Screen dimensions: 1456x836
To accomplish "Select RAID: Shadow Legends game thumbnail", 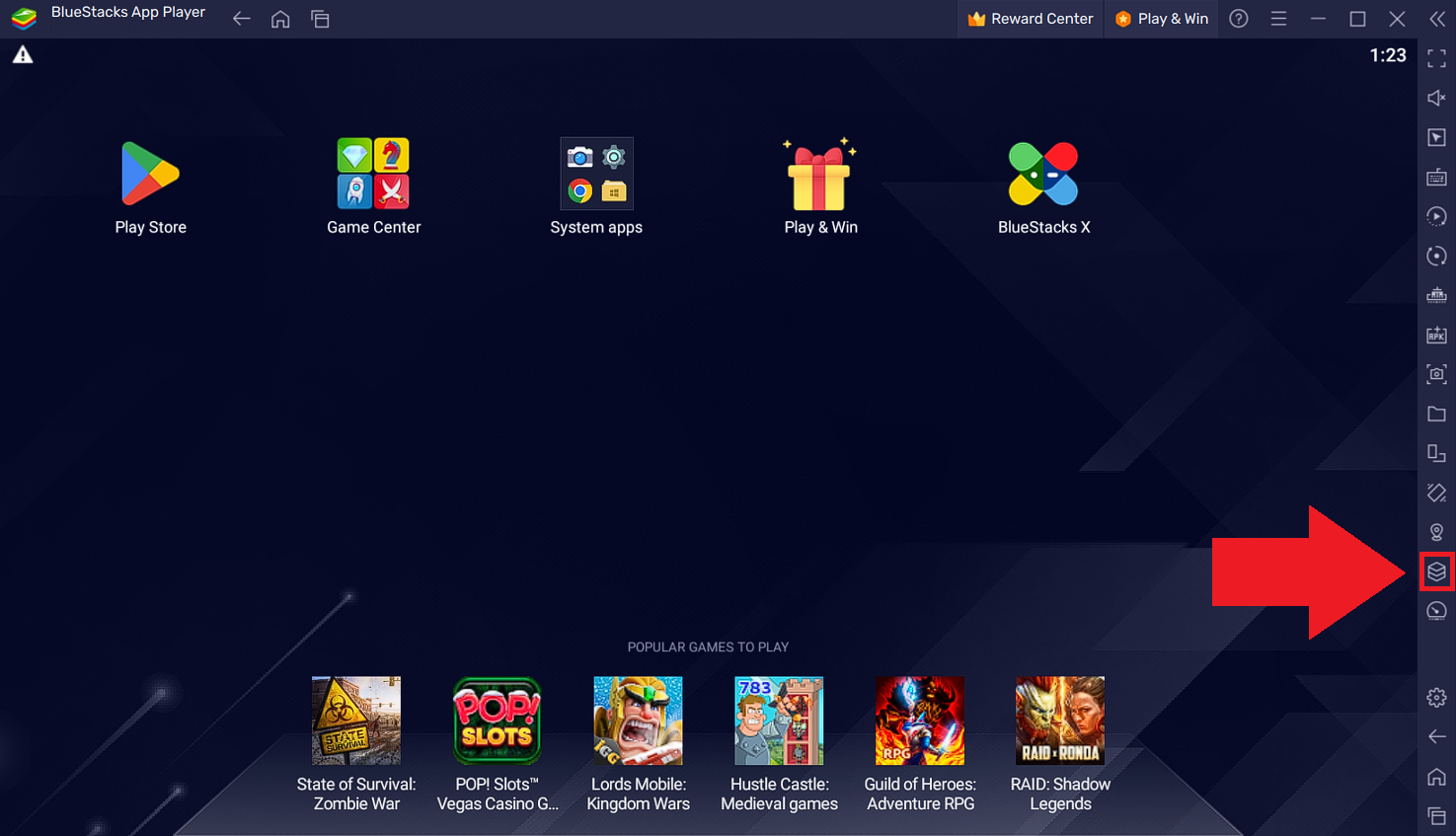I will 1060,722.
